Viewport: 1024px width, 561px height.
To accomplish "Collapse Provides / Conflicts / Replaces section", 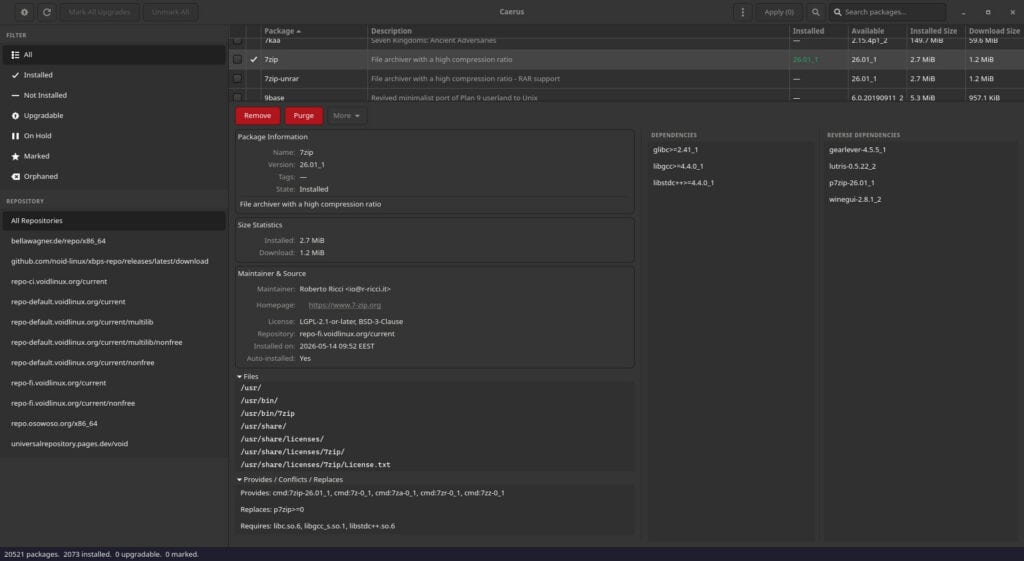I will point(289,479).
